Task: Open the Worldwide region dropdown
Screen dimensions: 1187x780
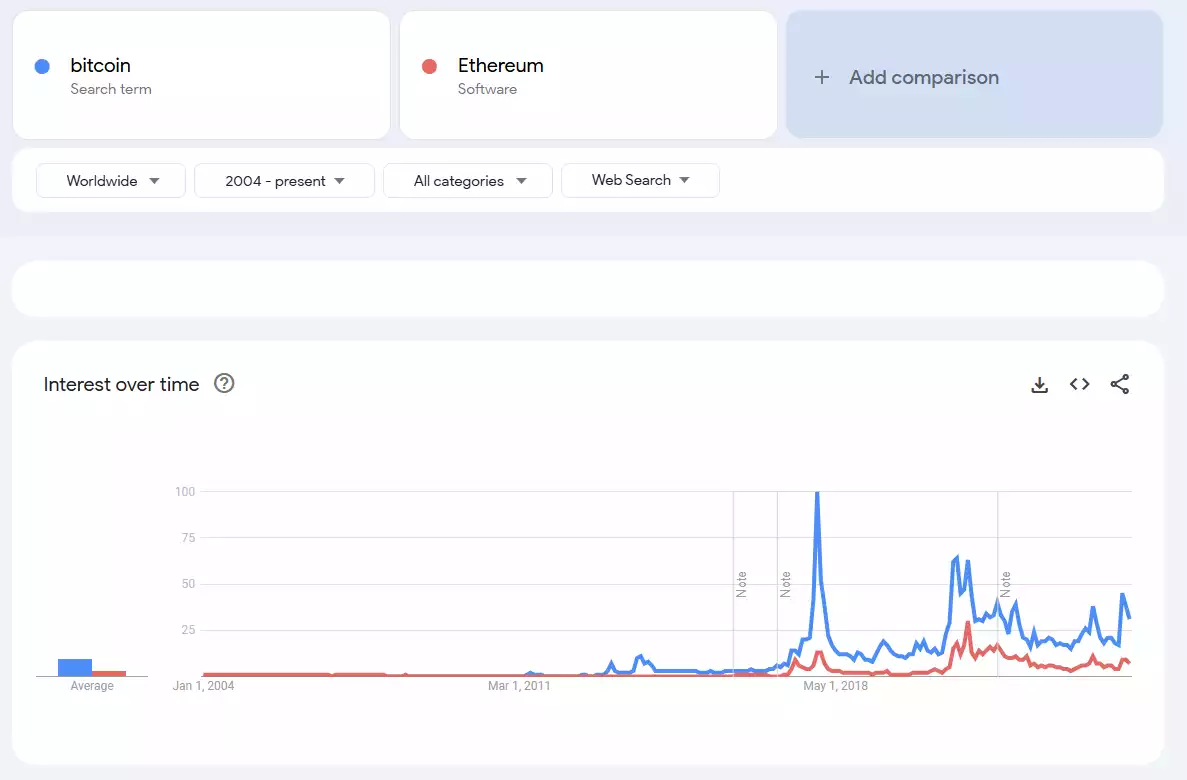Action: [x=110, y=181]
